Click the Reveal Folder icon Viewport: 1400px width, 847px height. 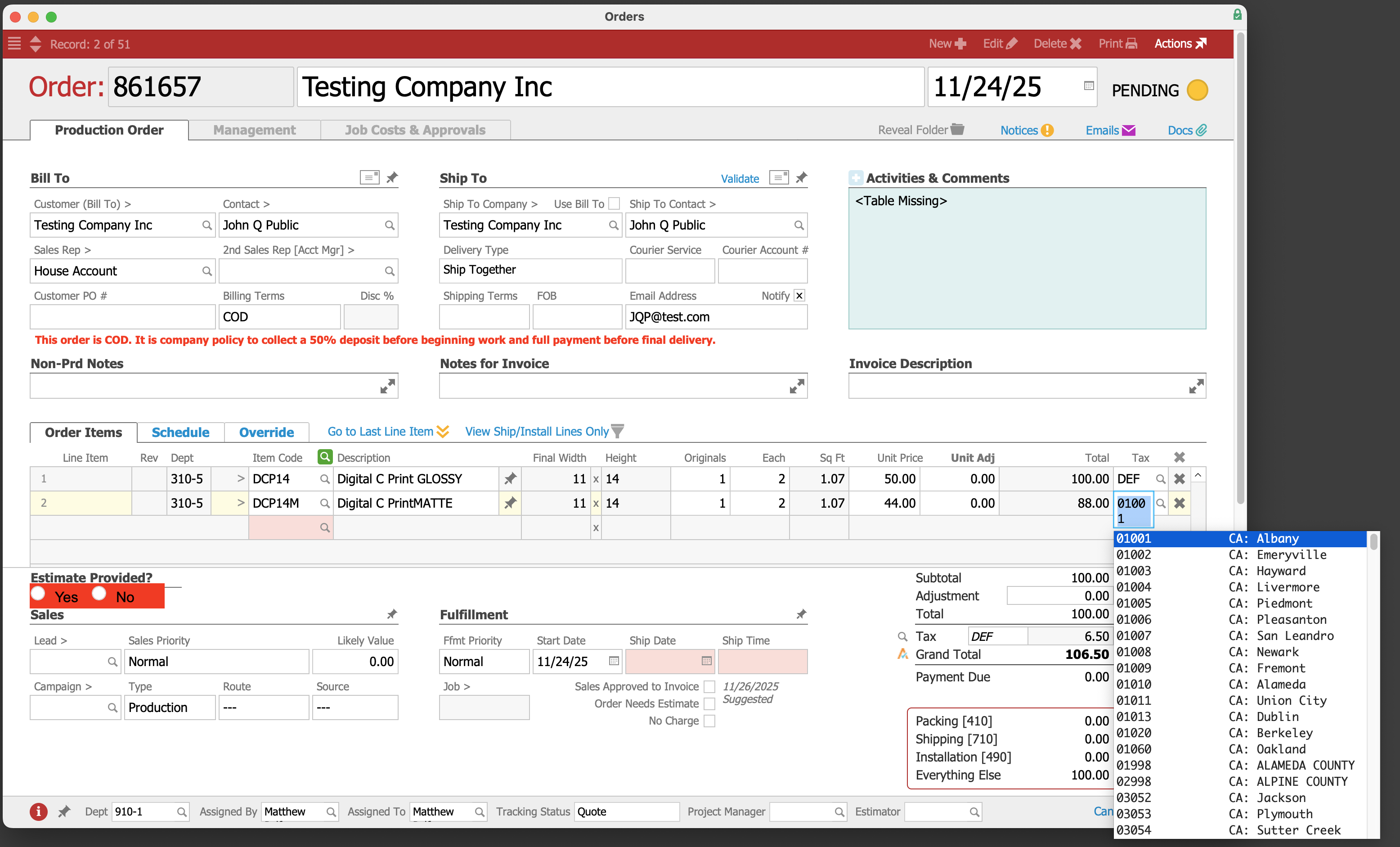pos(958,130)
